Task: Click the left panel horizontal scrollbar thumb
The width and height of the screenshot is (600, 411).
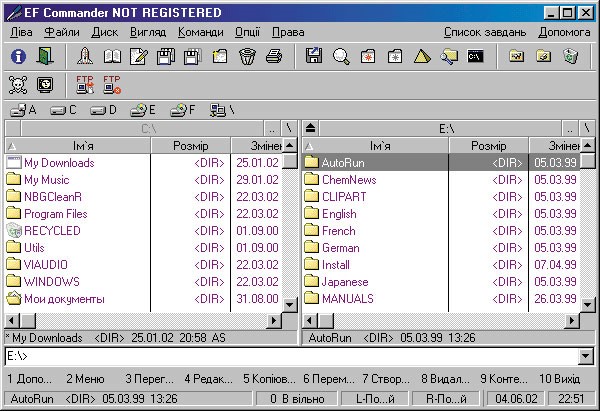Action: [x=28, y=320]
